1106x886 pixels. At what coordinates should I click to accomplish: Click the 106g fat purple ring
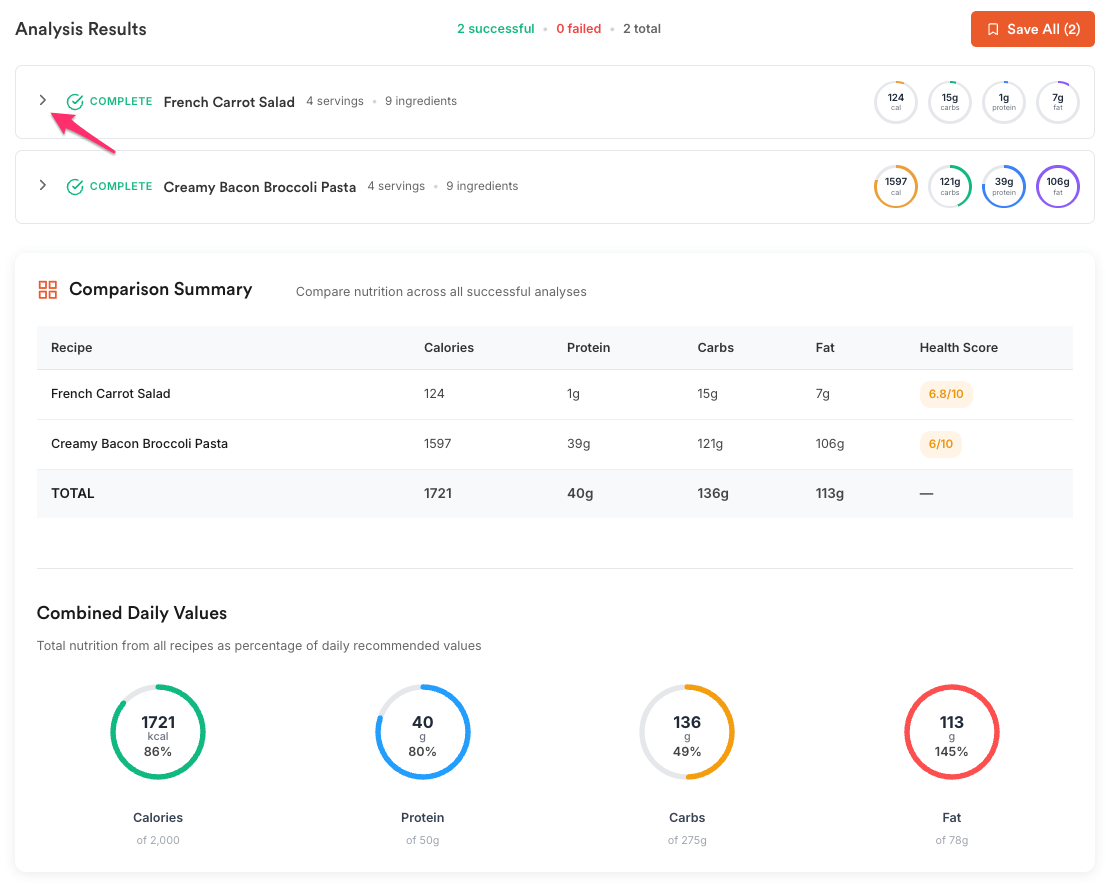[x=1057, y=186]
